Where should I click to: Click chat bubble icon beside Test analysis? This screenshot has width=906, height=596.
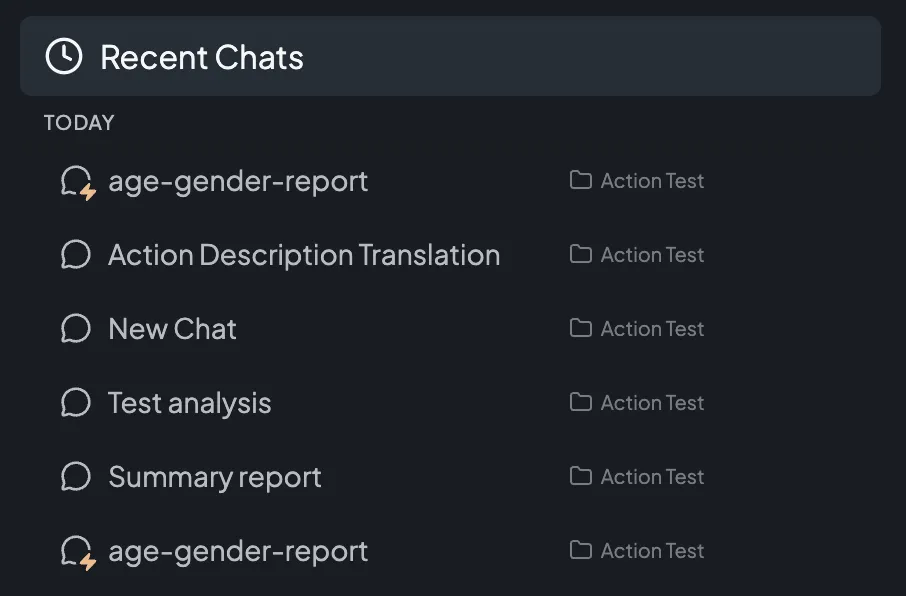[x=76, y=402]
